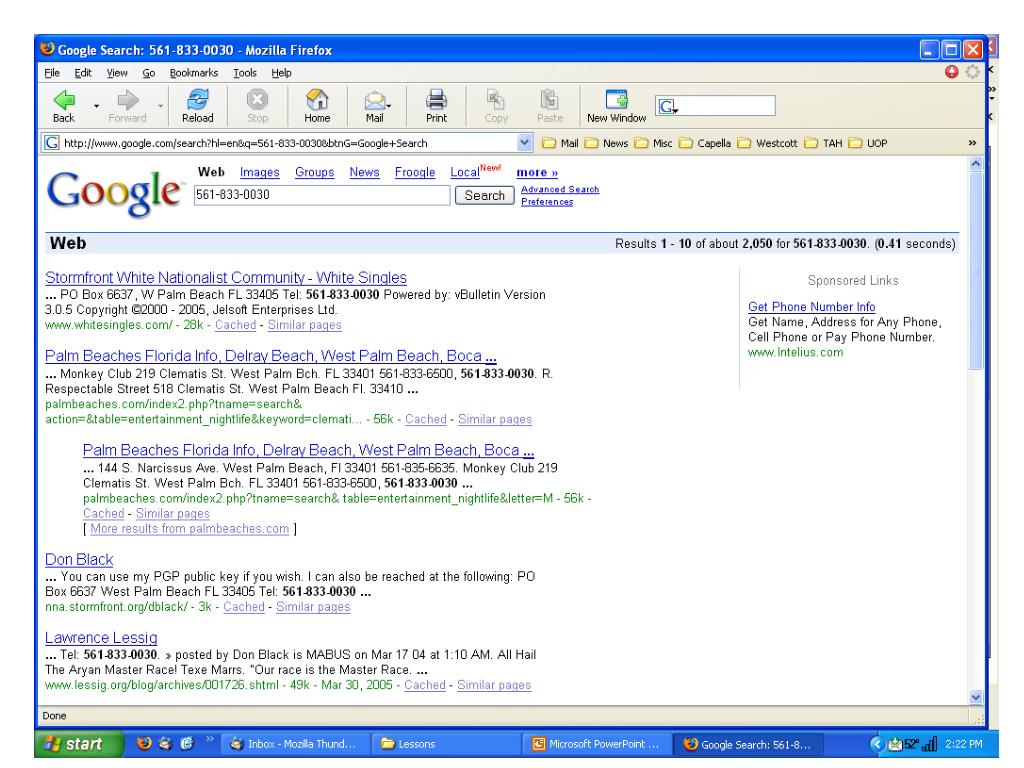Open the Don Black result
Screen dimensions: 1024x768
(x=79, y=560)
